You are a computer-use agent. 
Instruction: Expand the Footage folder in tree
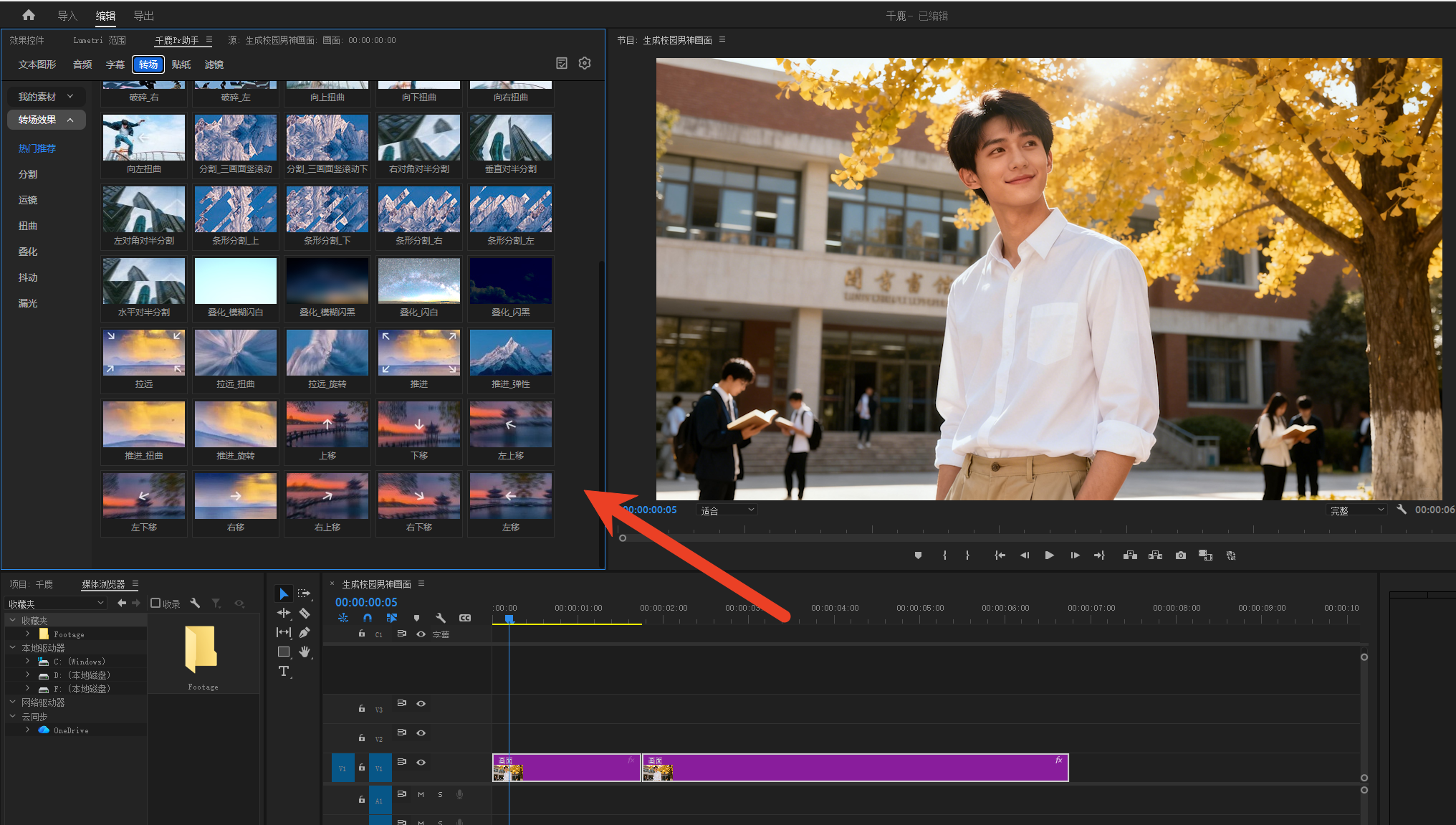28,634
